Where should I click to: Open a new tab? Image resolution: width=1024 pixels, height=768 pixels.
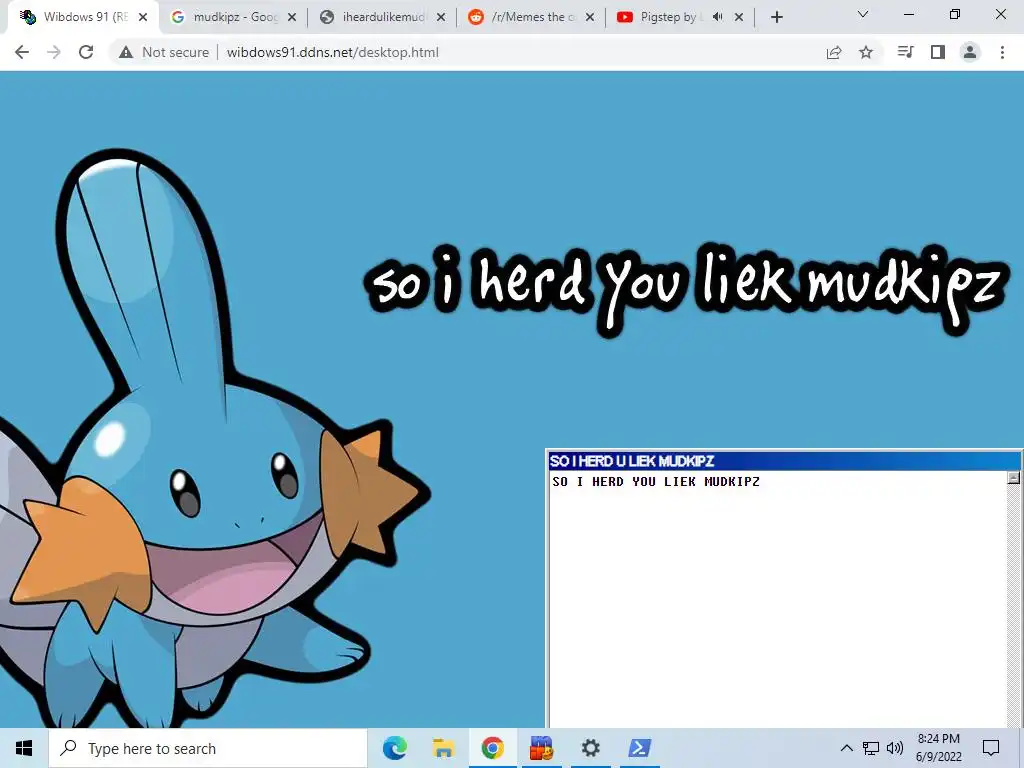[776, 17]
